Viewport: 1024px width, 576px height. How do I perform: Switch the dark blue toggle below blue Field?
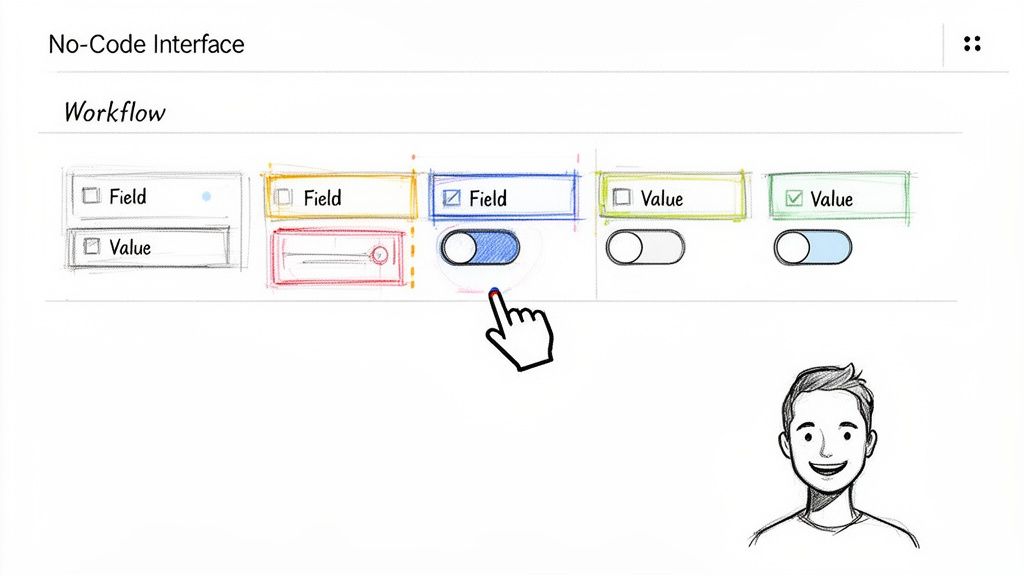480,247
